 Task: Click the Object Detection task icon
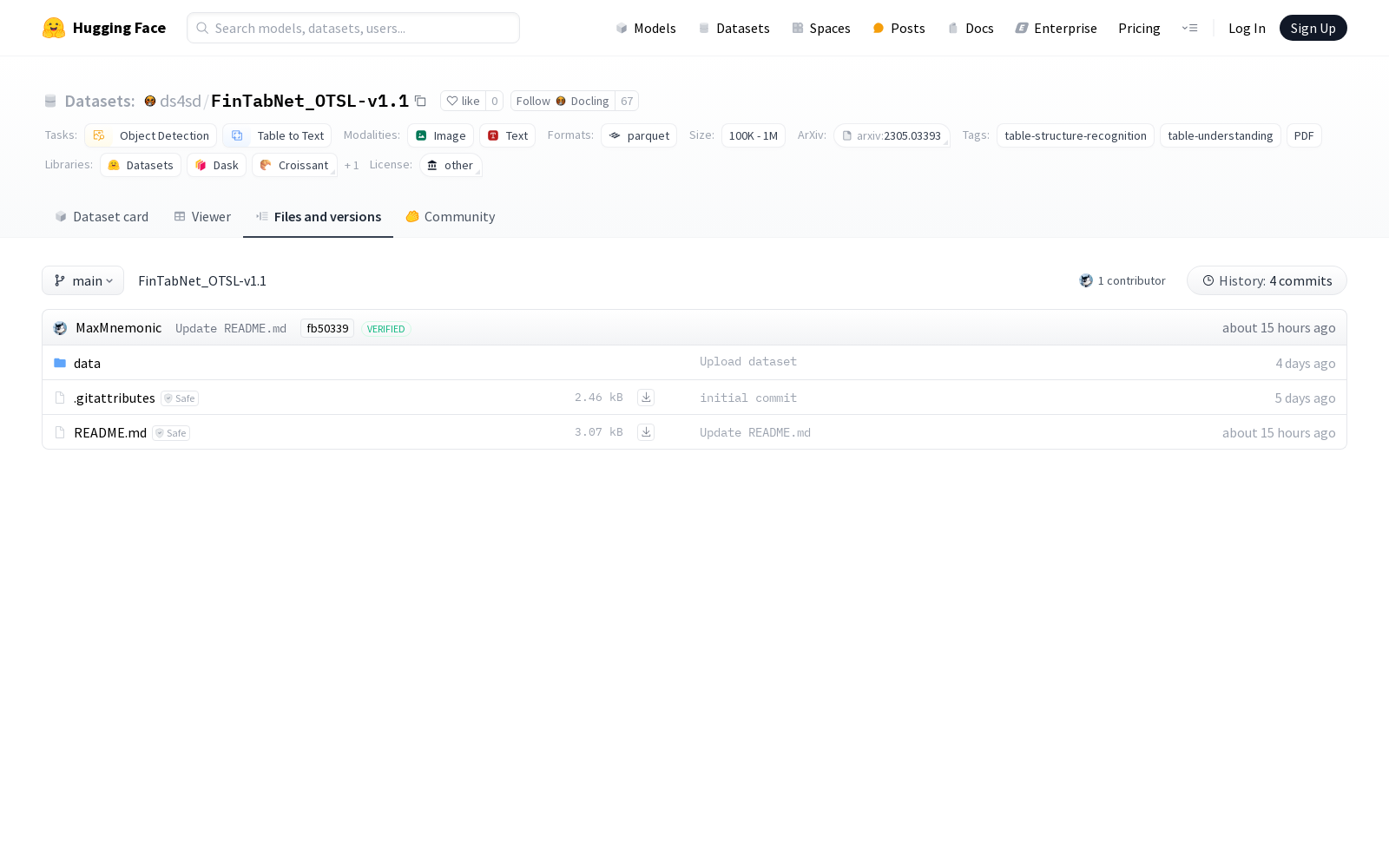click(x=98, y=135)
